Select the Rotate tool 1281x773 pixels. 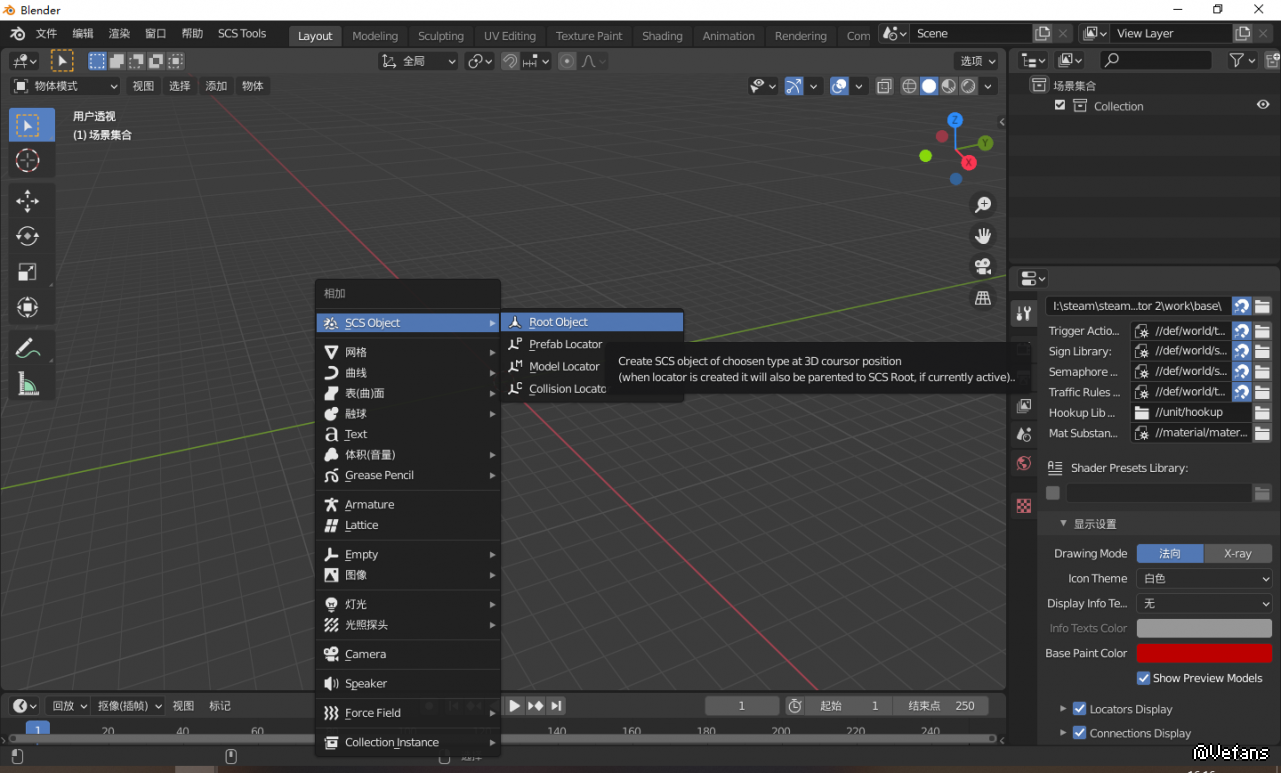(28, 236)
